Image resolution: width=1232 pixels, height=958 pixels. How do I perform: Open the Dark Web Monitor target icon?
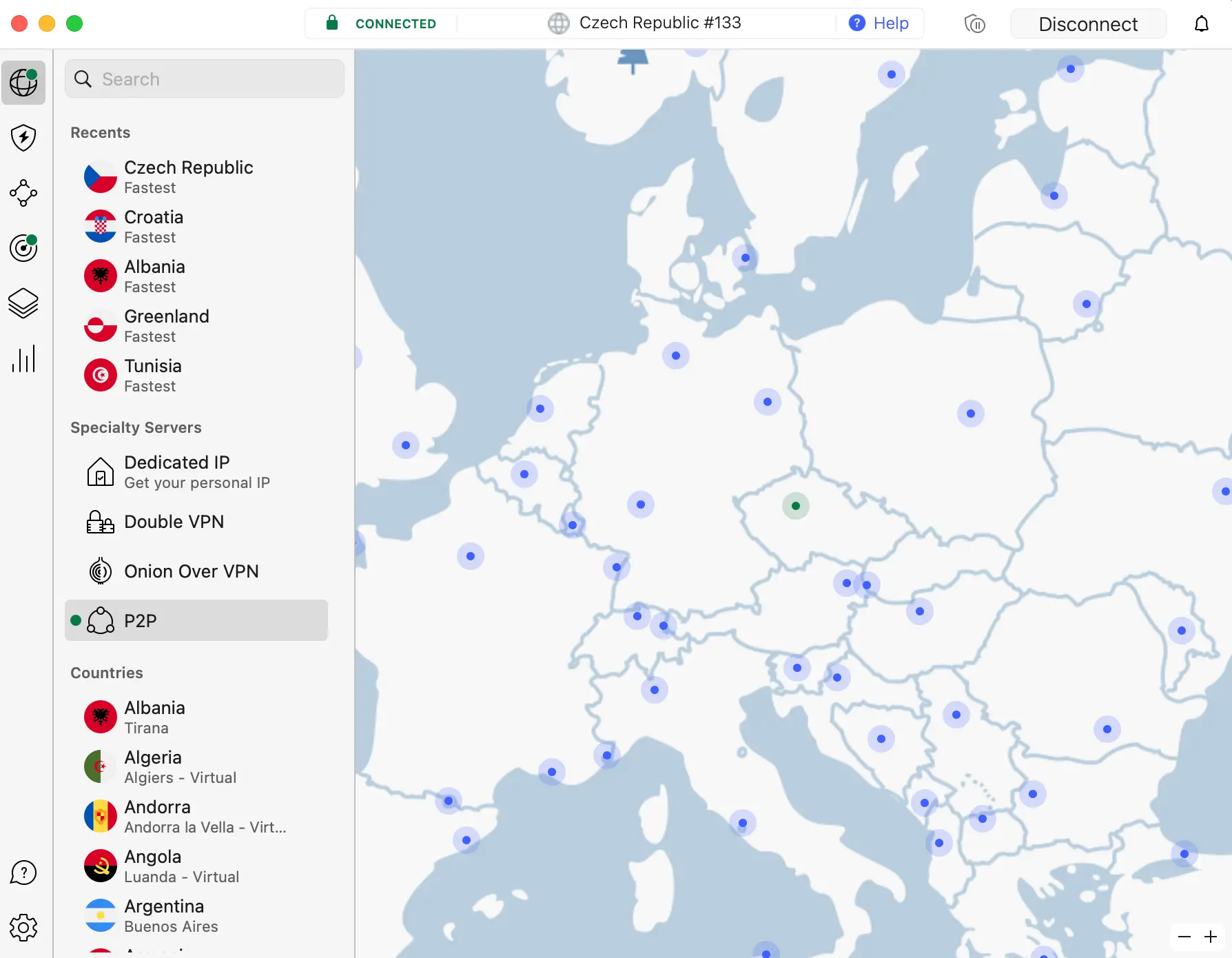[23, 248]
